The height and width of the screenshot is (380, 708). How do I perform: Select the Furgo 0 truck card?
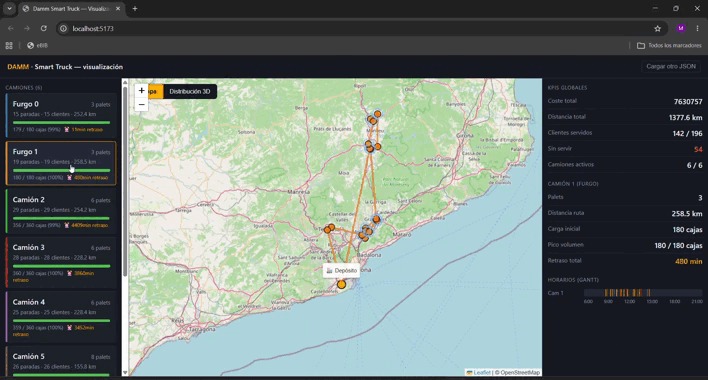(x=61, y=116)
